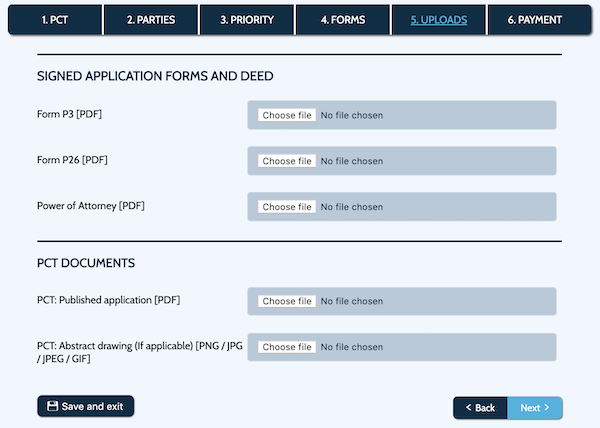Click the 'PCT: Published application [PDF]' label
Image resolution: width=600 pixels, height=428 pixels.
coord(109,300)
